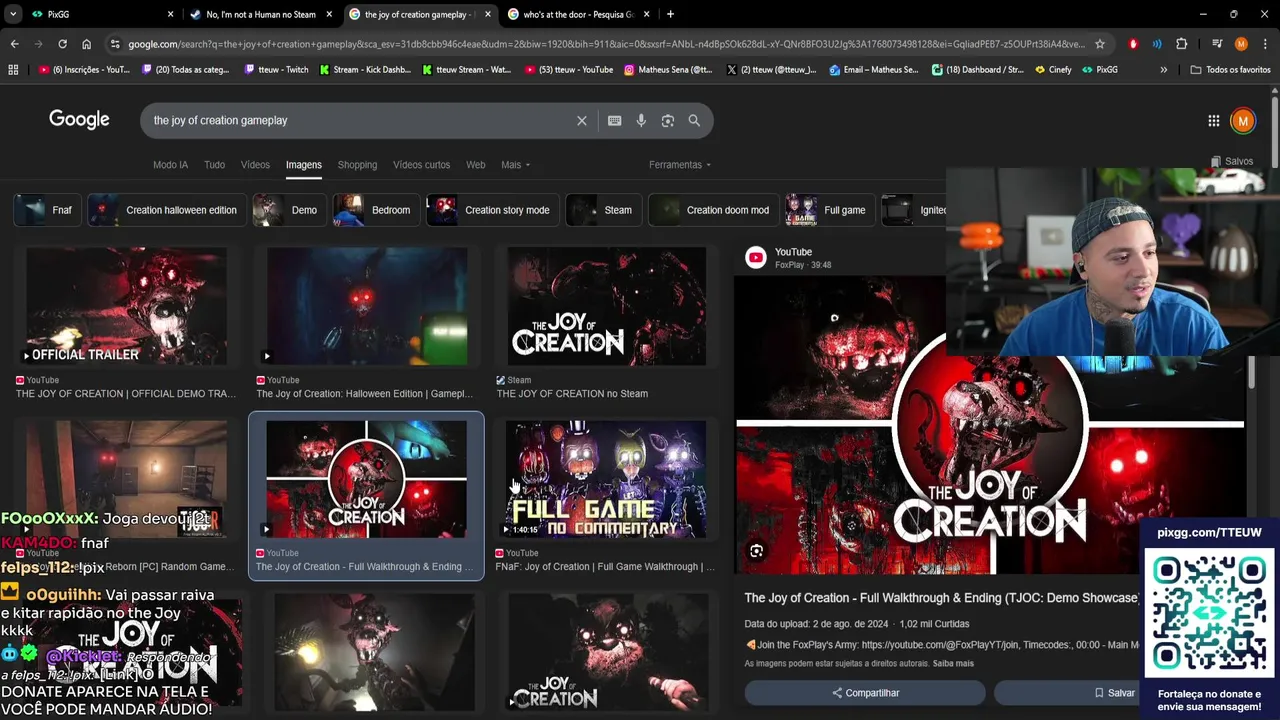Open the Halloween Edition gameplay thumbnail
This screenshot has height=720, width=1280.
[366, 306]
